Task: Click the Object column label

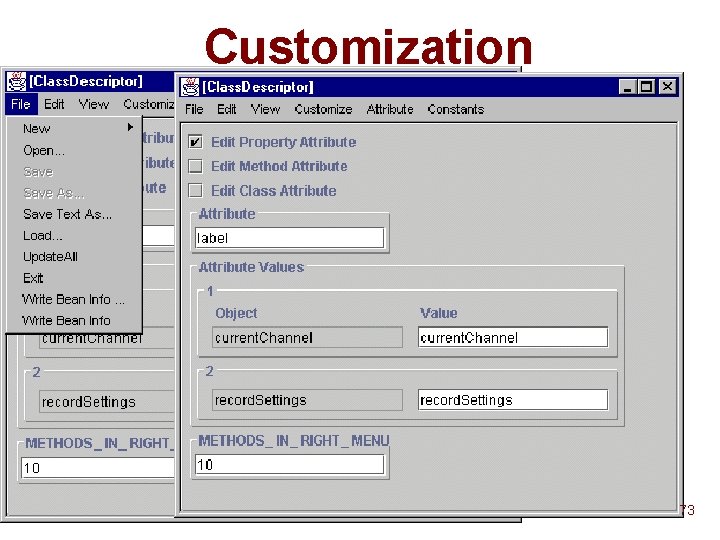Action: (236, 313)
